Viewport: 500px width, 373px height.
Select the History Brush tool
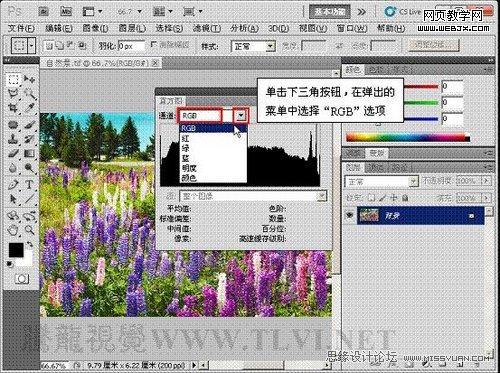tap(29, 139)
